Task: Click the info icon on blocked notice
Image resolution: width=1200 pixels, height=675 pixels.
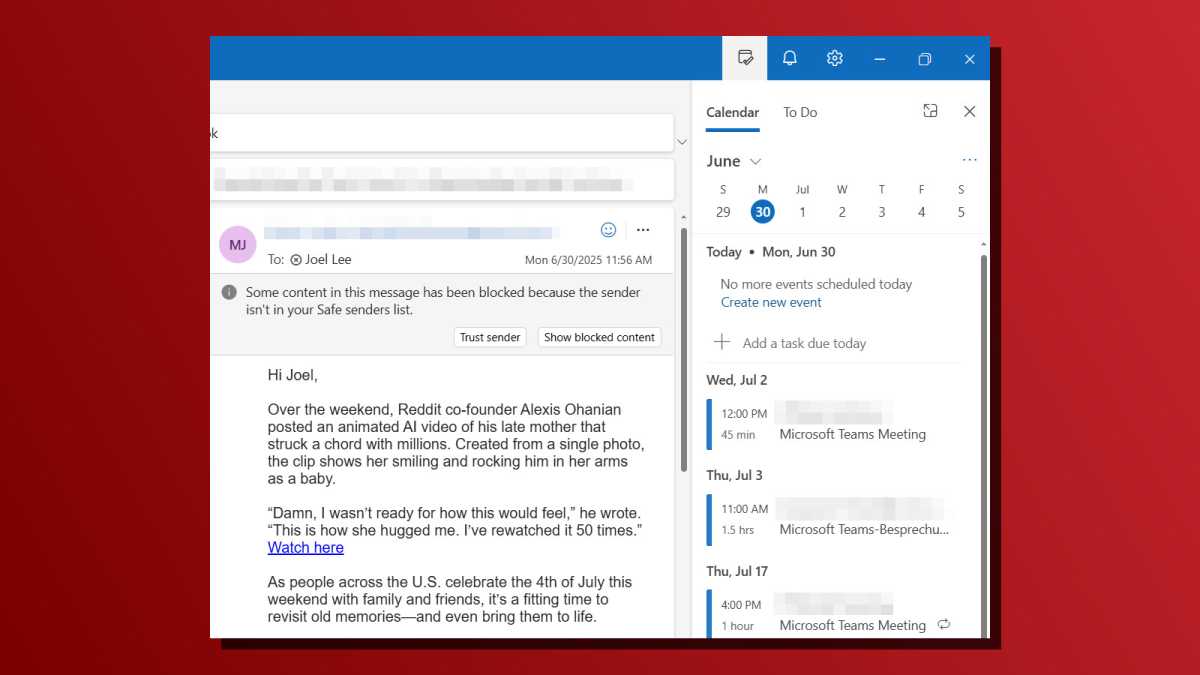Action: click(229, 292)
